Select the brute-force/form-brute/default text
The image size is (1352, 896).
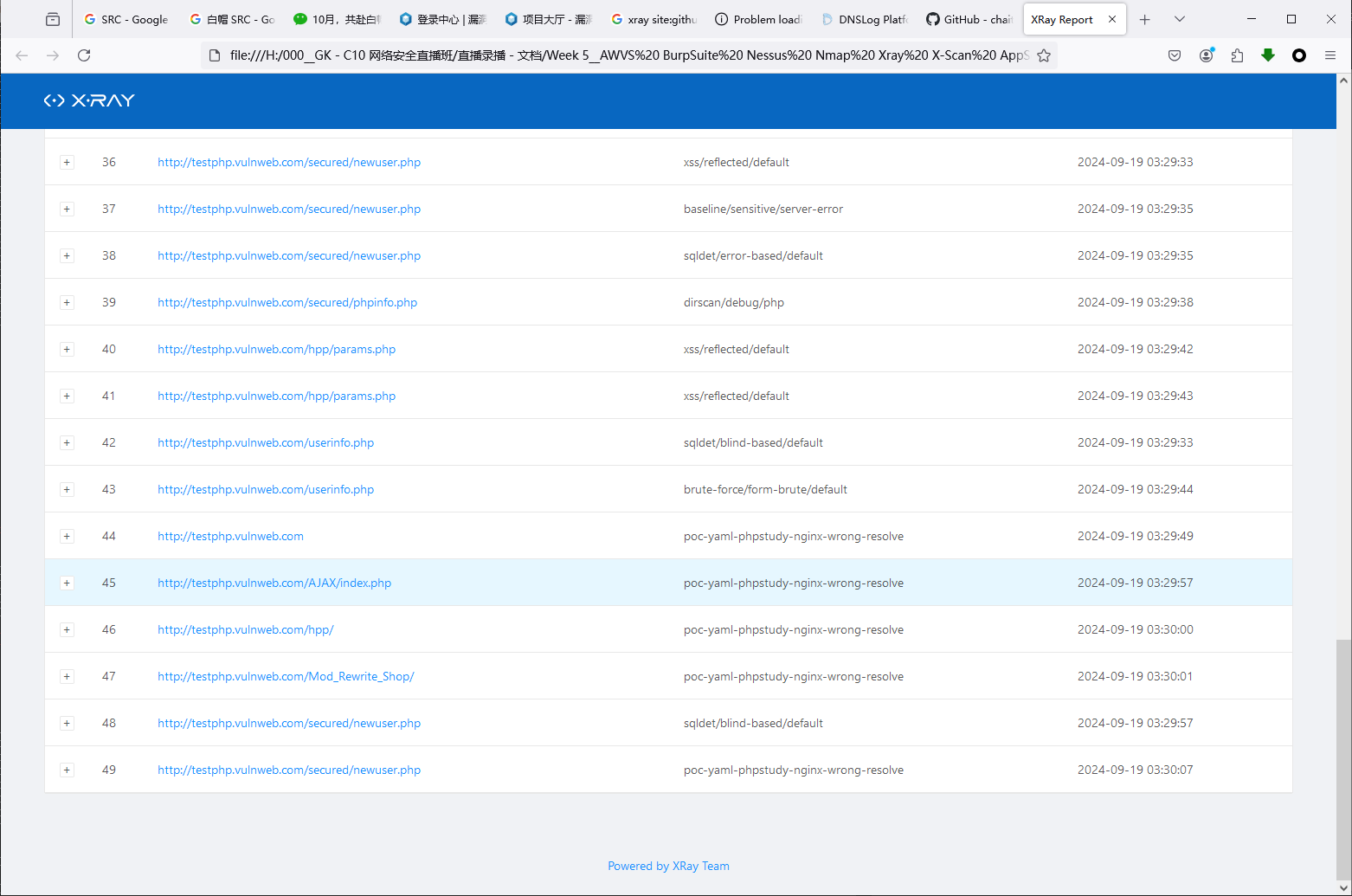(x=765, y=489)
